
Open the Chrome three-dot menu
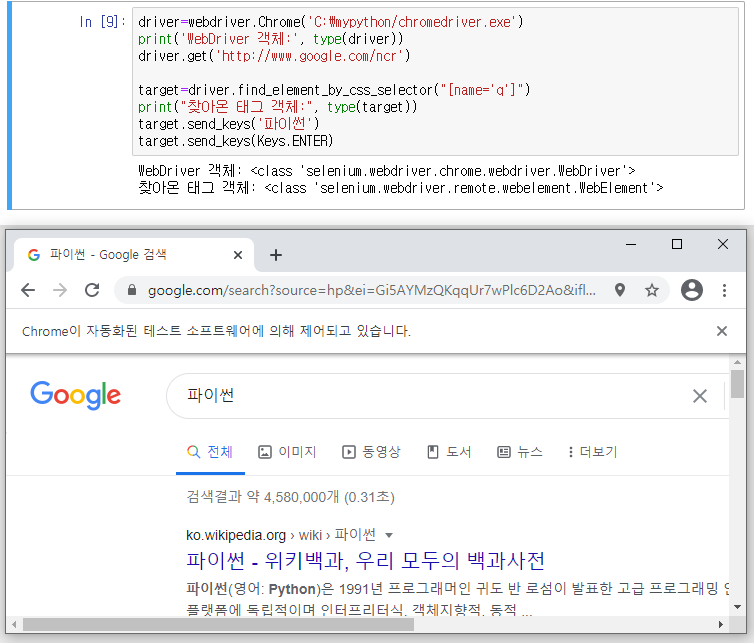tap(724, 290)
